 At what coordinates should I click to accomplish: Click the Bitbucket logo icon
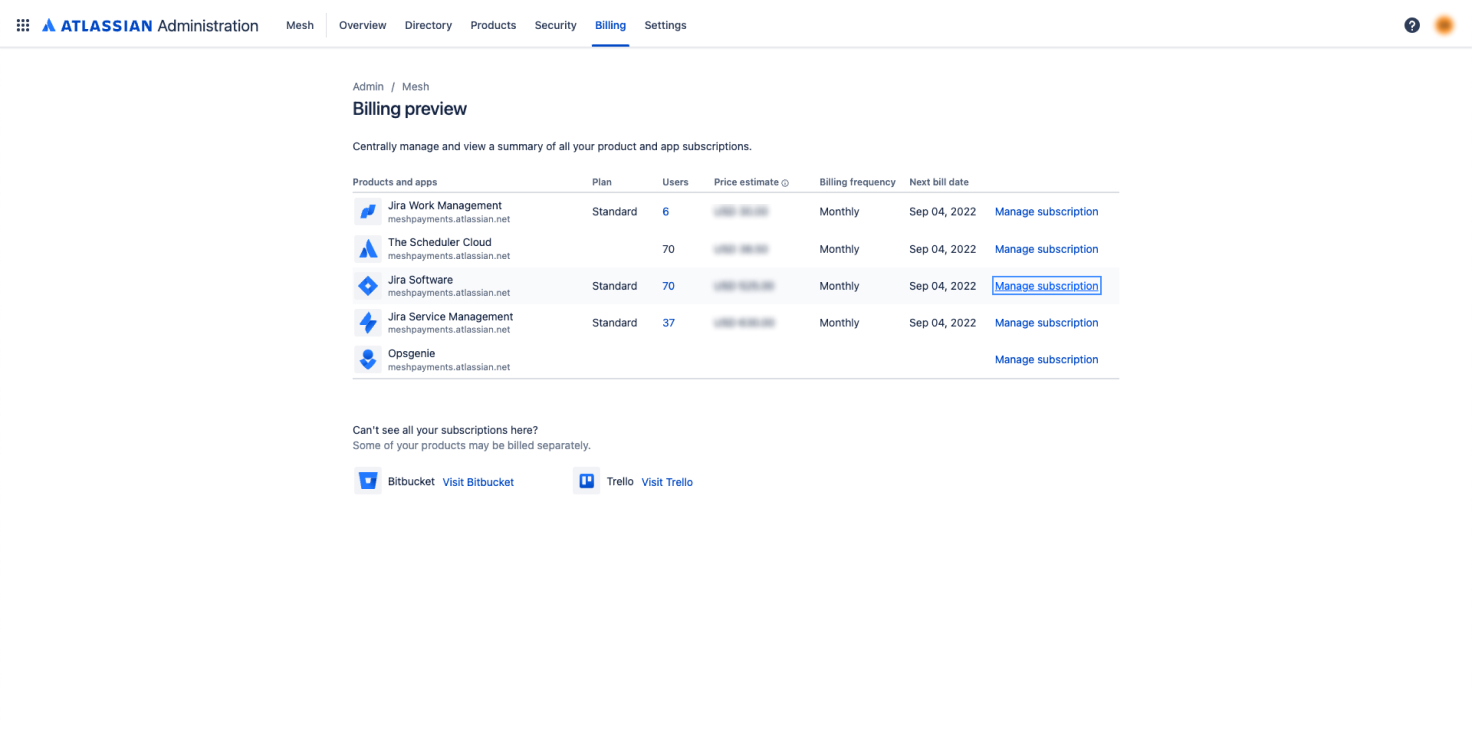pos(368,481)
